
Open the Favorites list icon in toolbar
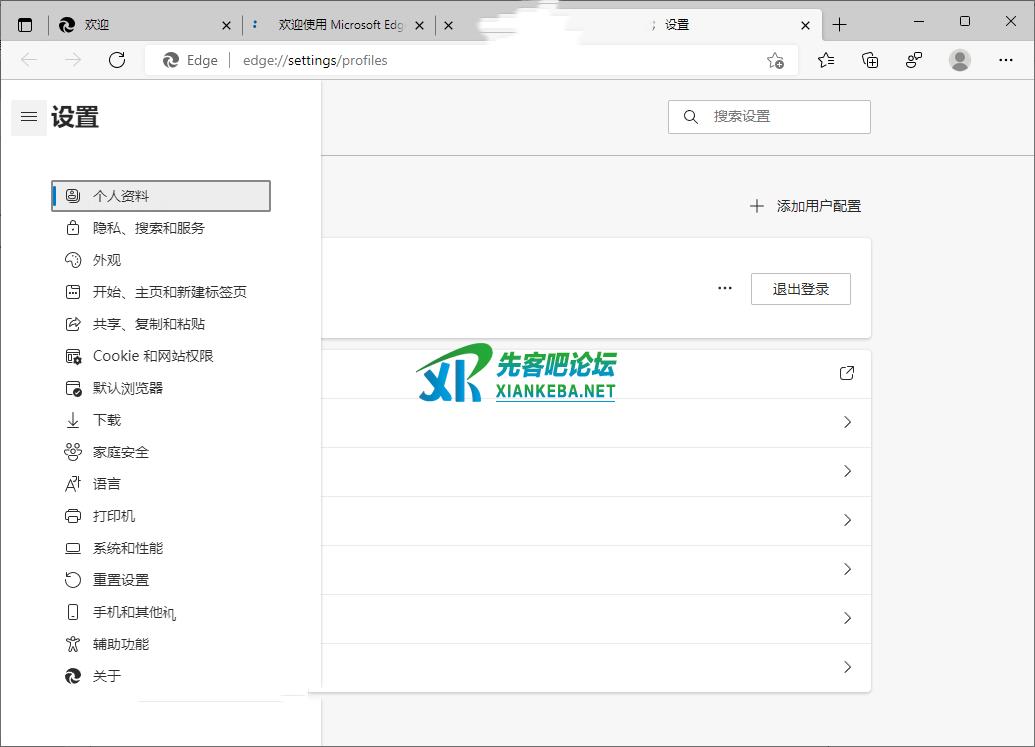coord(826,60)
